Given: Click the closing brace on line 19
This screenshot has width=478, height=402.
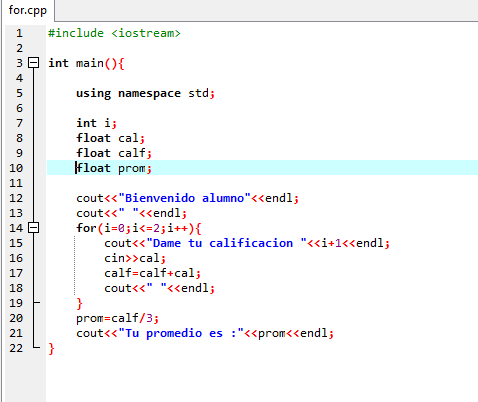Looking at the screenshot, I should (x=79, y=304).
